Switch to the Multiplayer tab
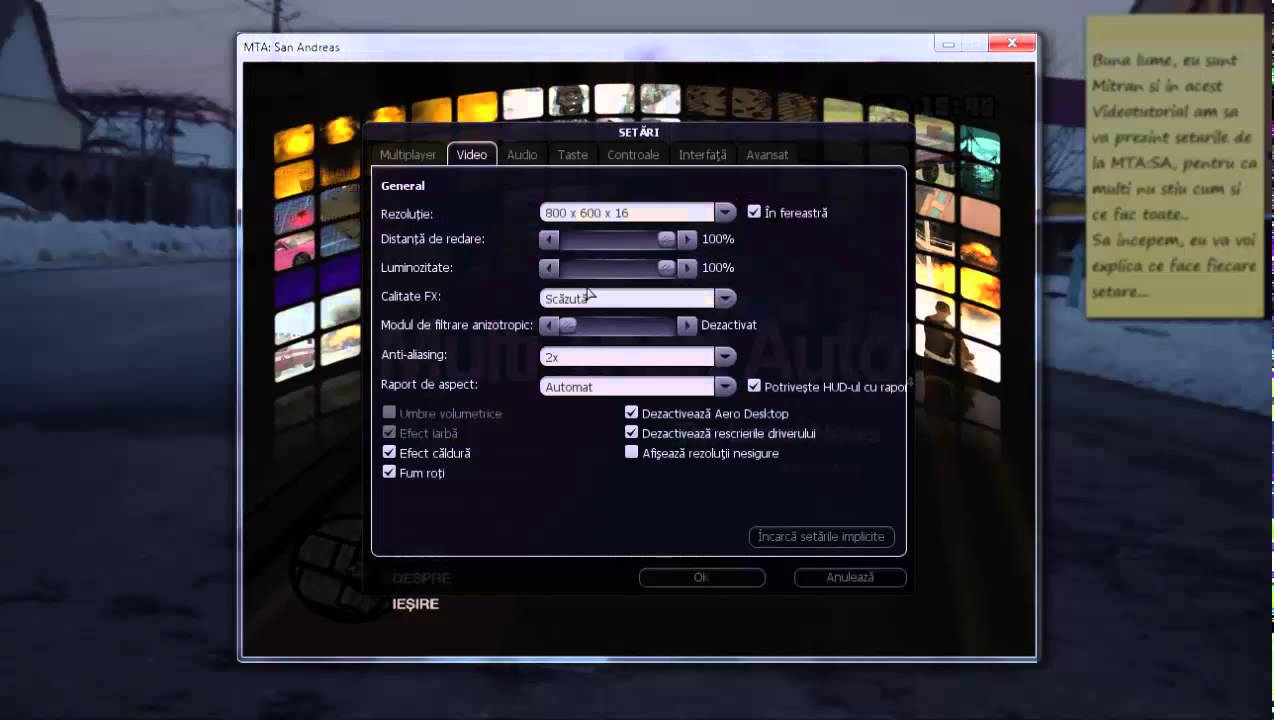 pos(408,155)
